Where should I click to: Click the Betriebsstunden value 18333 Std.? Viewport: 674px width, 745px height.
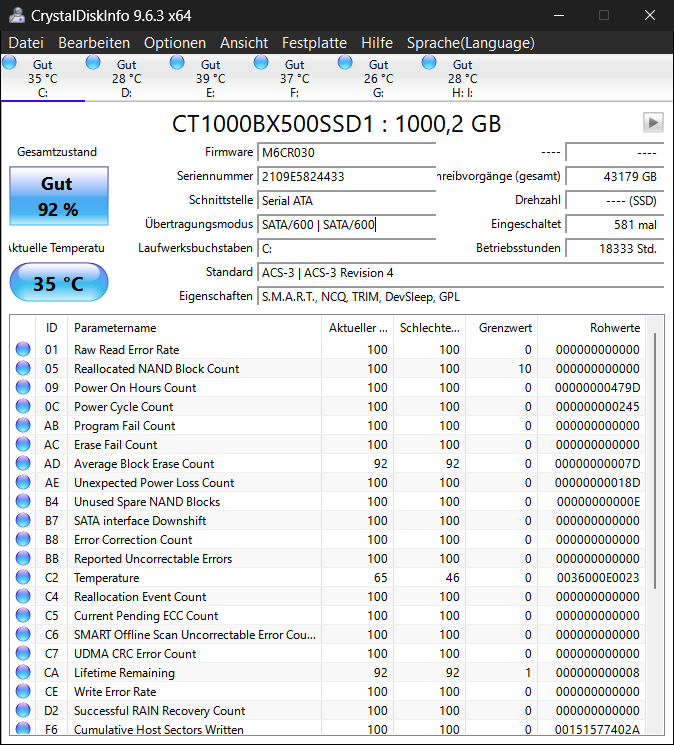click(615, 248)
